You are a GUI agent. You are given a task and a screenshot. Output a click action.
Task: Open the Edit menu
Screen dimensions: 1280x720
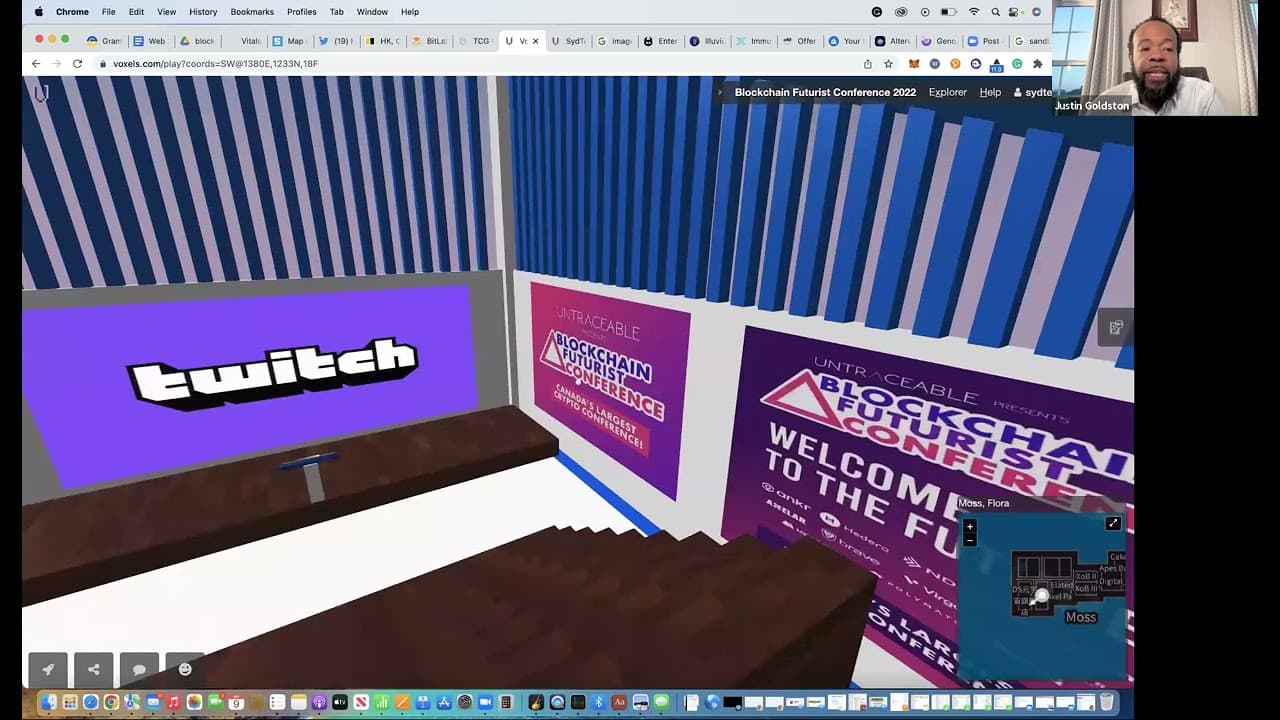(136, 12)
